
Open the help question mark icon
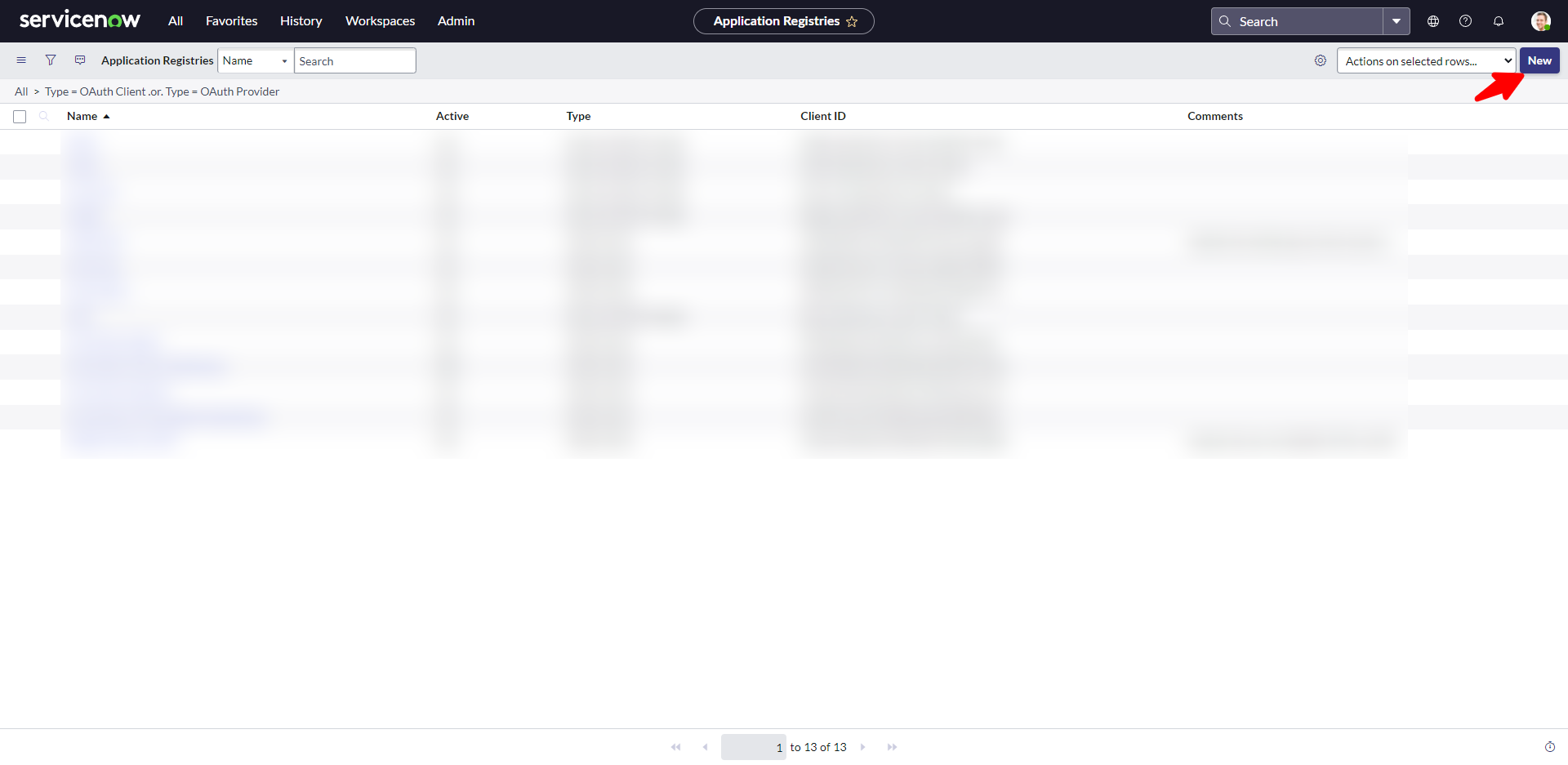click(1466, 21)
